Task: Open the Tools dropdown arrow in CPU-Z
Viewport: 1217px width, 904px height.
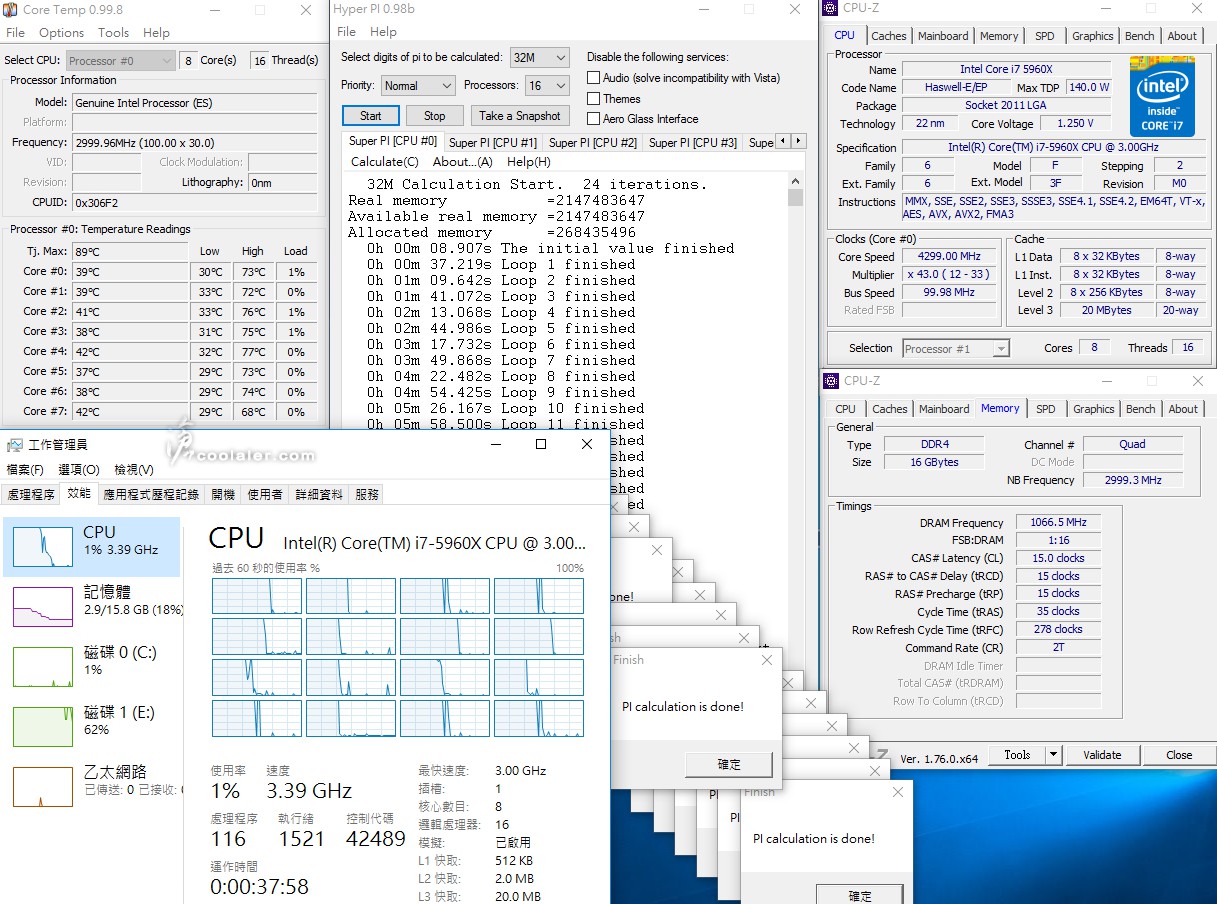Action: coord(1052,755)
